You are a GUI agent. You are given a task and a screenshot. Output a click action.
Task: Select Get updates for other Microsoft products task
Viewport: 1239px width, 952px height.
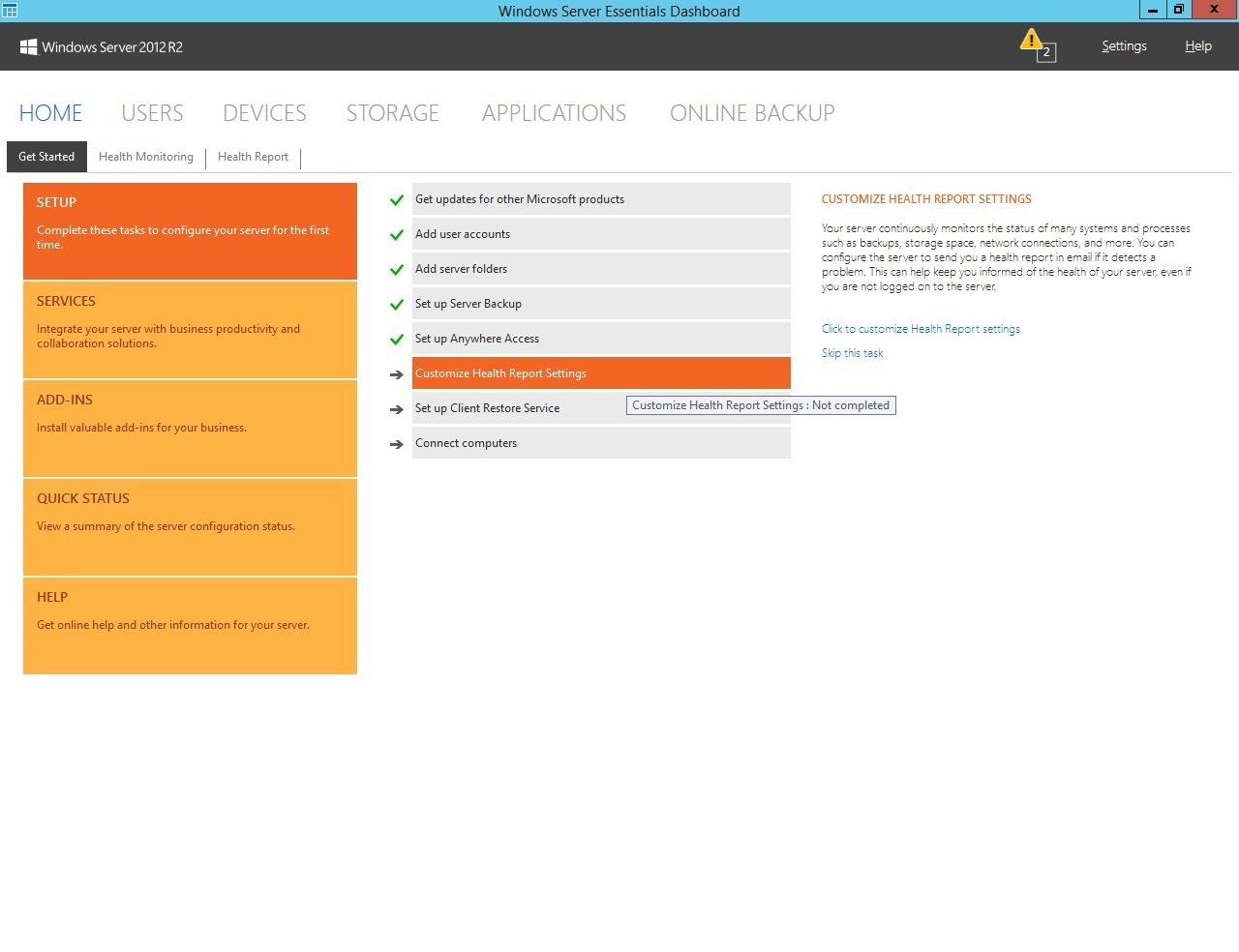pos(601,199)
